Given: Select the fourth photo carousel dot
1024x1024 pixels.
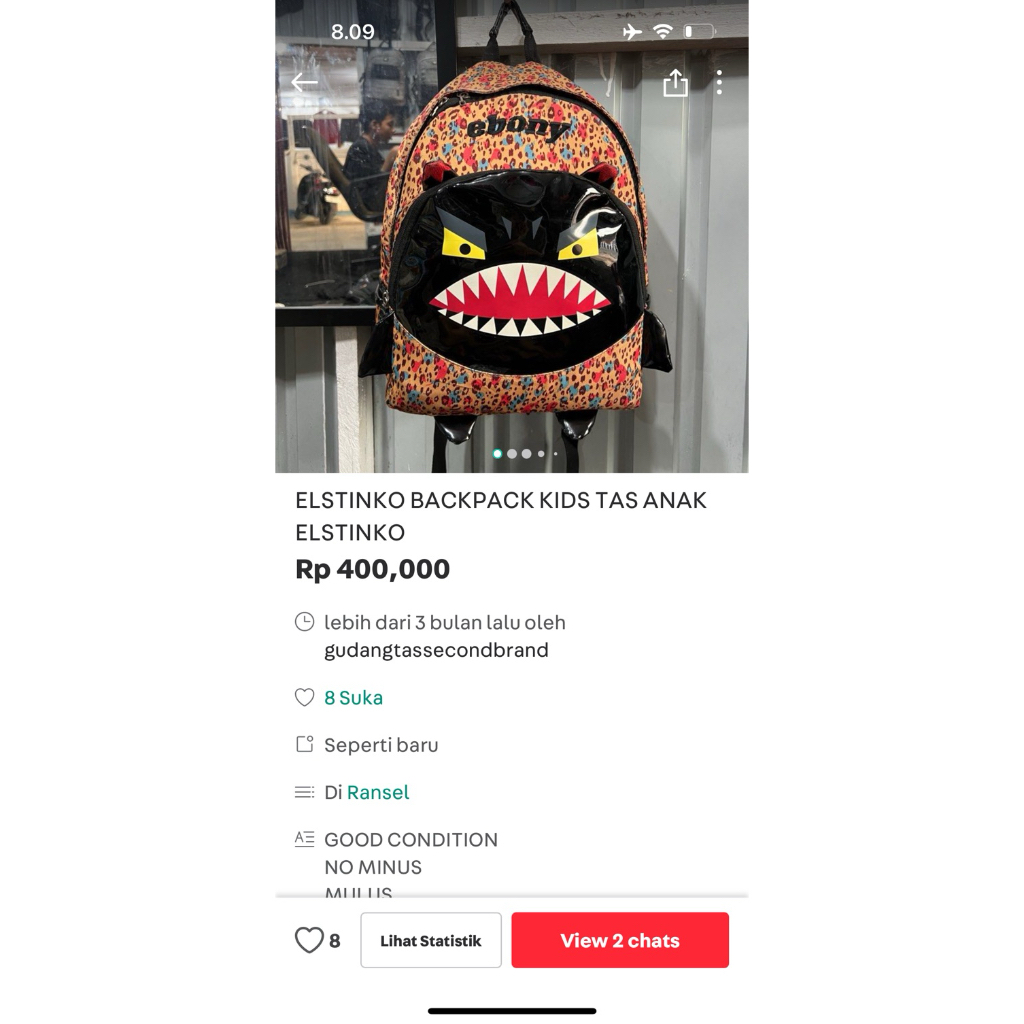Looking at the screenshot, I should (541, 453).
